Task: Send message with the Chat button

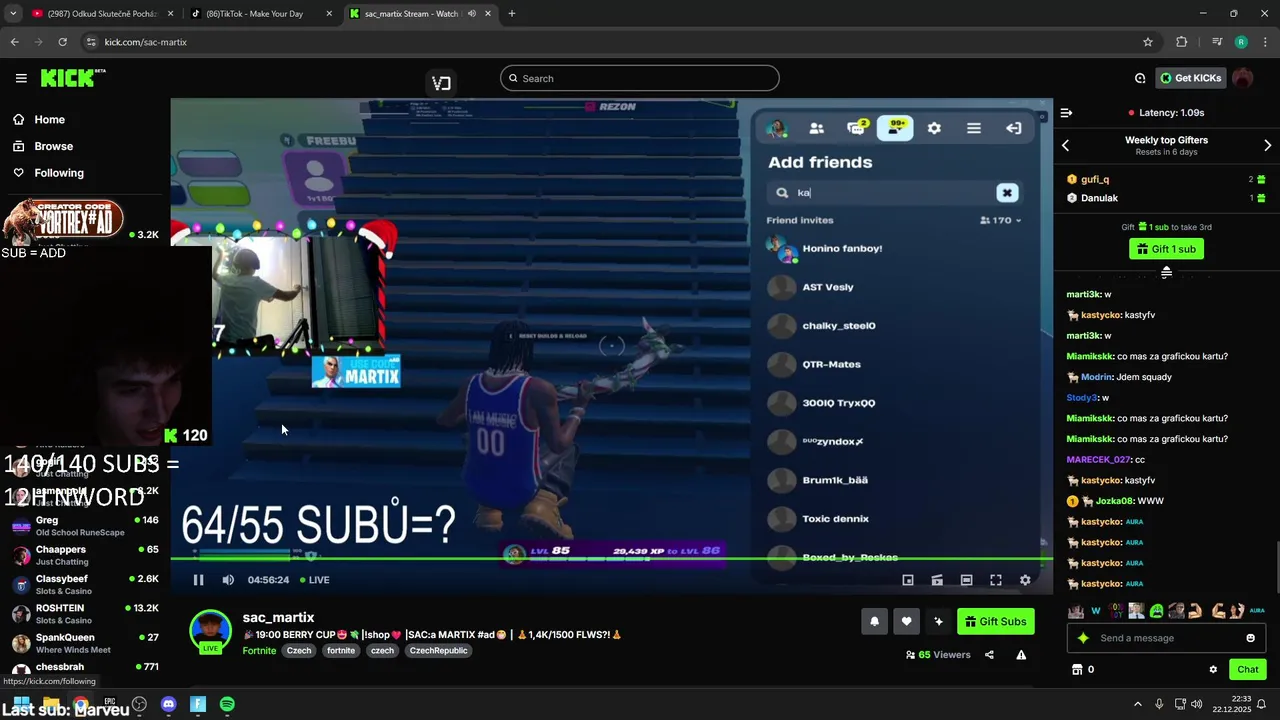Action: [1248, 669]
